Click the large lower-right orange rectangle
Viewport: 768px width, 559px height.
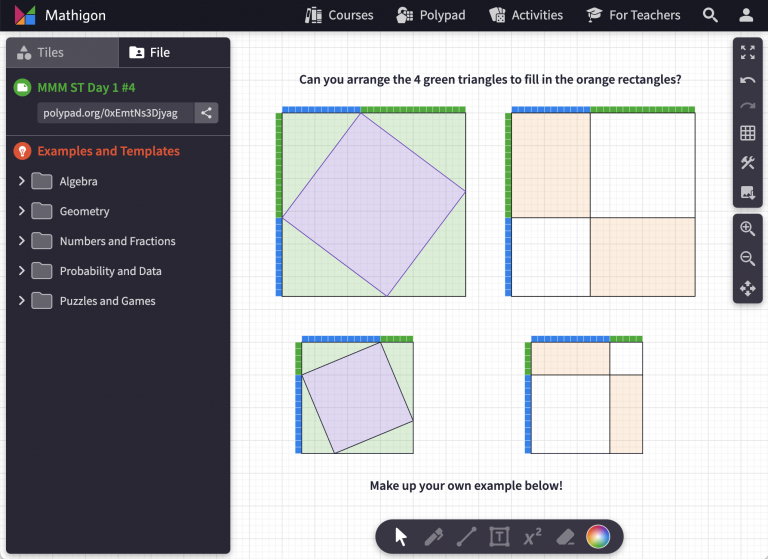click(643, 257)
